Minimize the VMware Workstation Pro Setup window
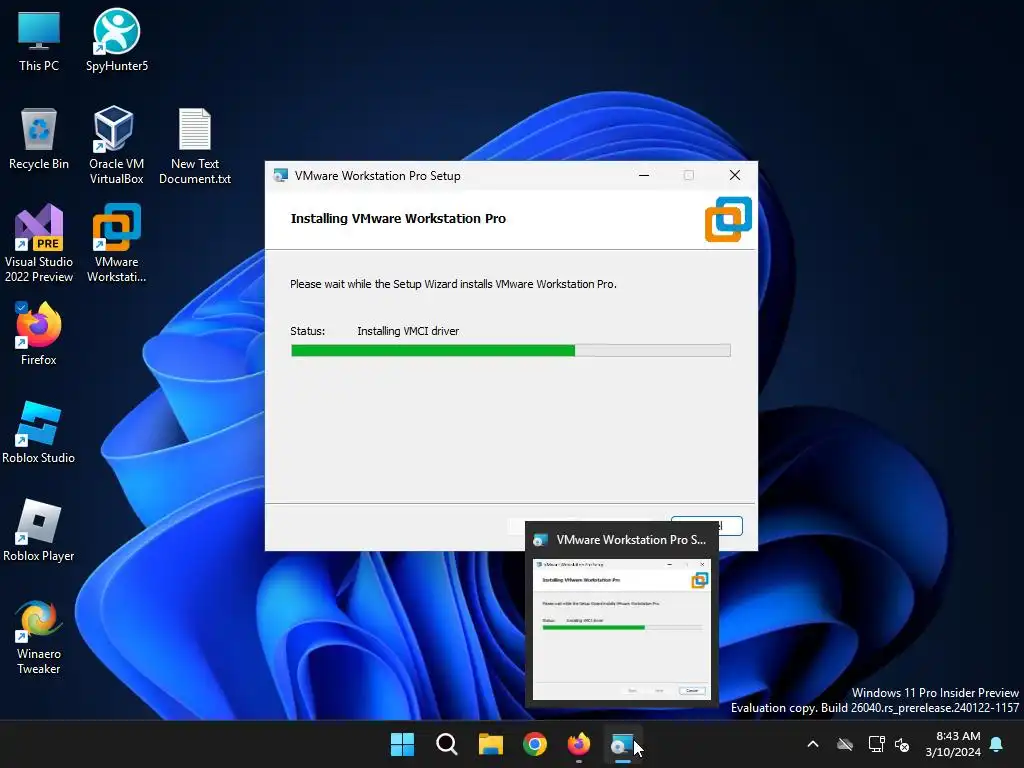The width and height of the screenshot is (1024, 768). [x=644, y=175]
